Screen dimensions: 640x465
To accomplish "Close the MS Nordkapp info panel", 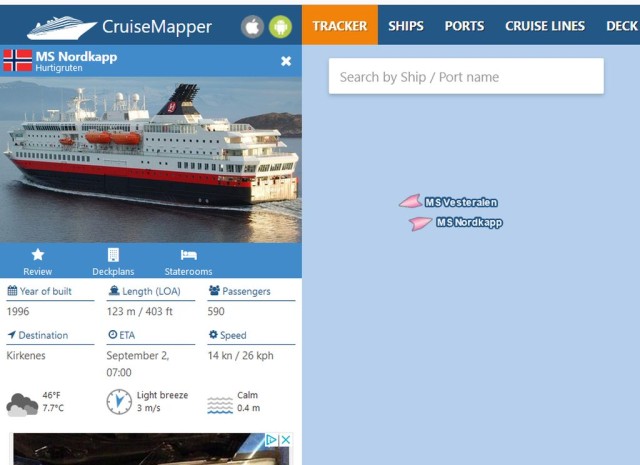I will coord(286,61).
